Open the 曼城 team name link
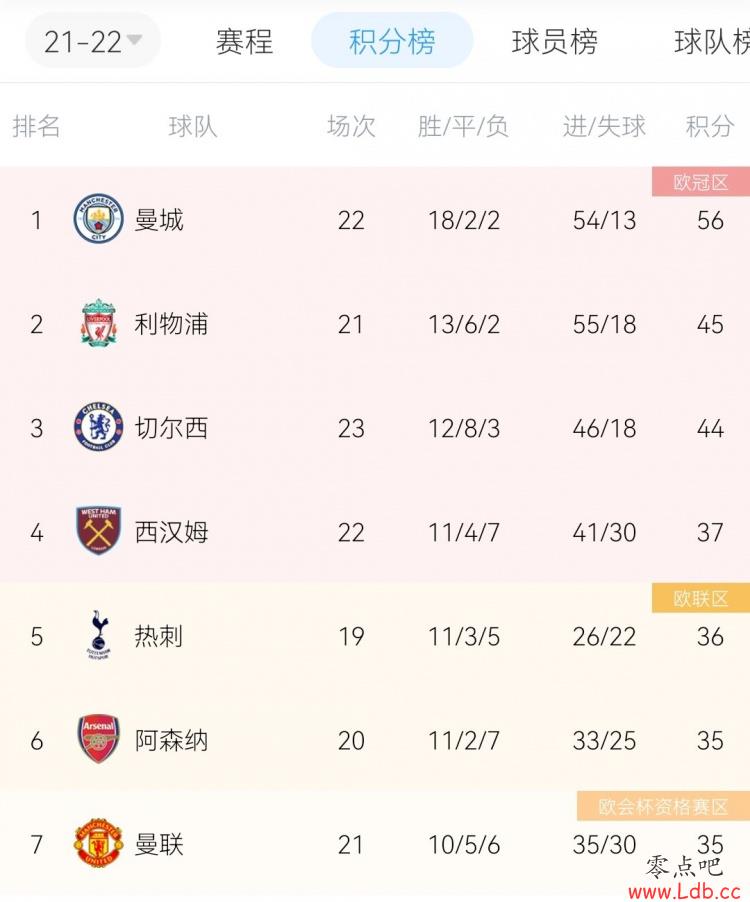Viewport: 750px width, 902px height. pos(159,220)
